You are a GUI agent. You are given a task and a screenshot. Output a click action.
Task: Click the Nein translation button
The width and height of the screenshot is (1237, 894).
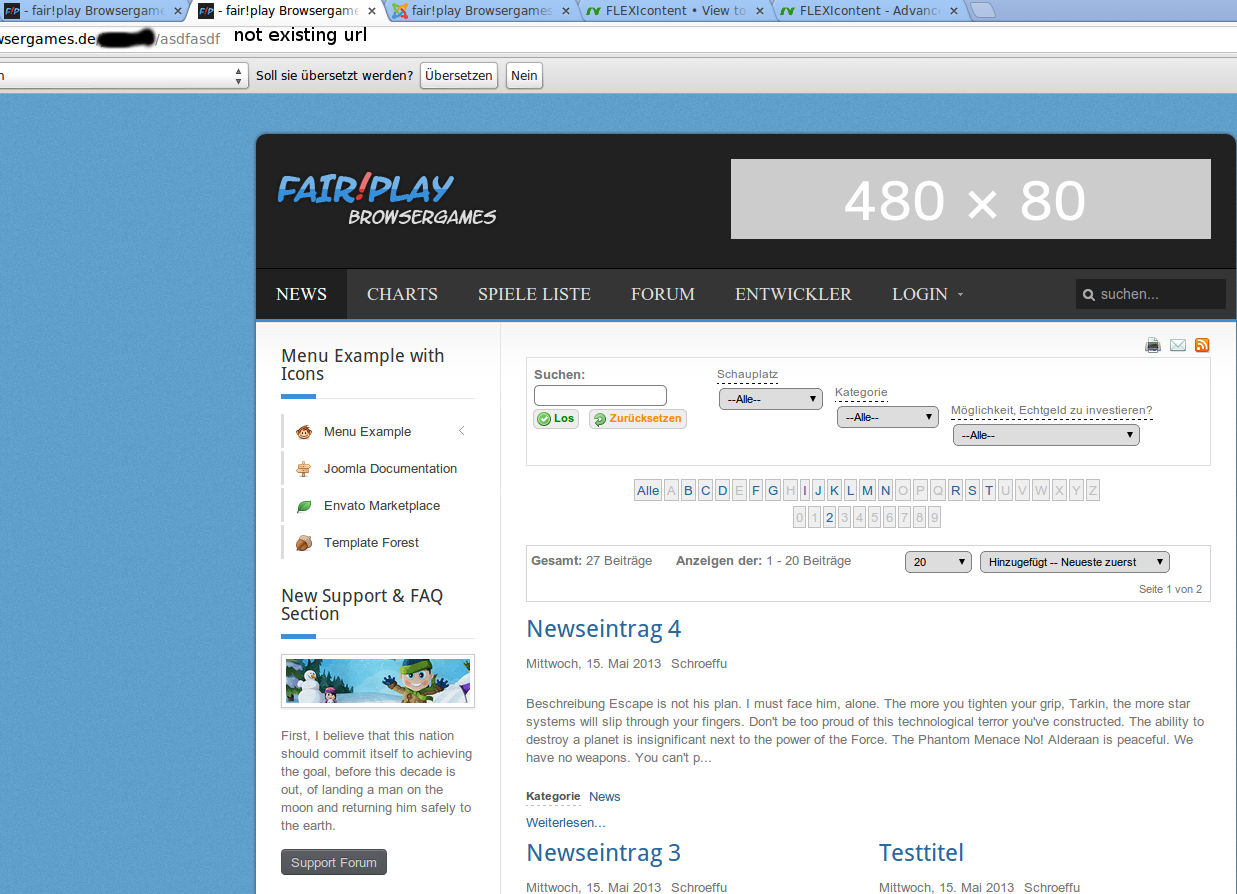click(524, 75)
